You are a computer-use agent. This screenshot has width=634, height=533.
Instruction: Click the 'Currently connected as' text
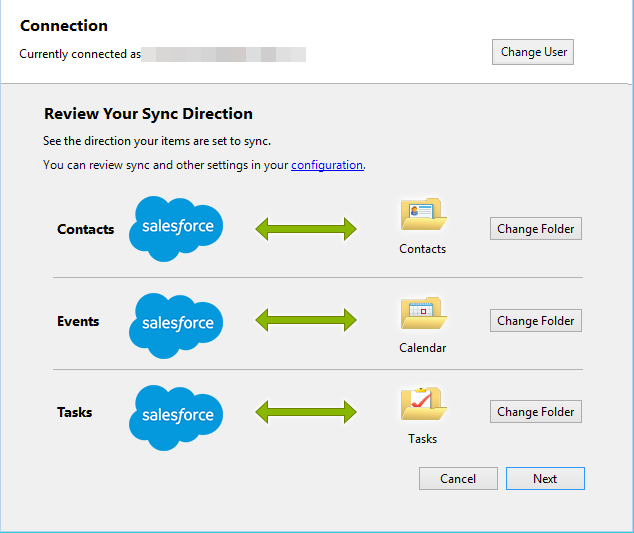pos(80,54)
